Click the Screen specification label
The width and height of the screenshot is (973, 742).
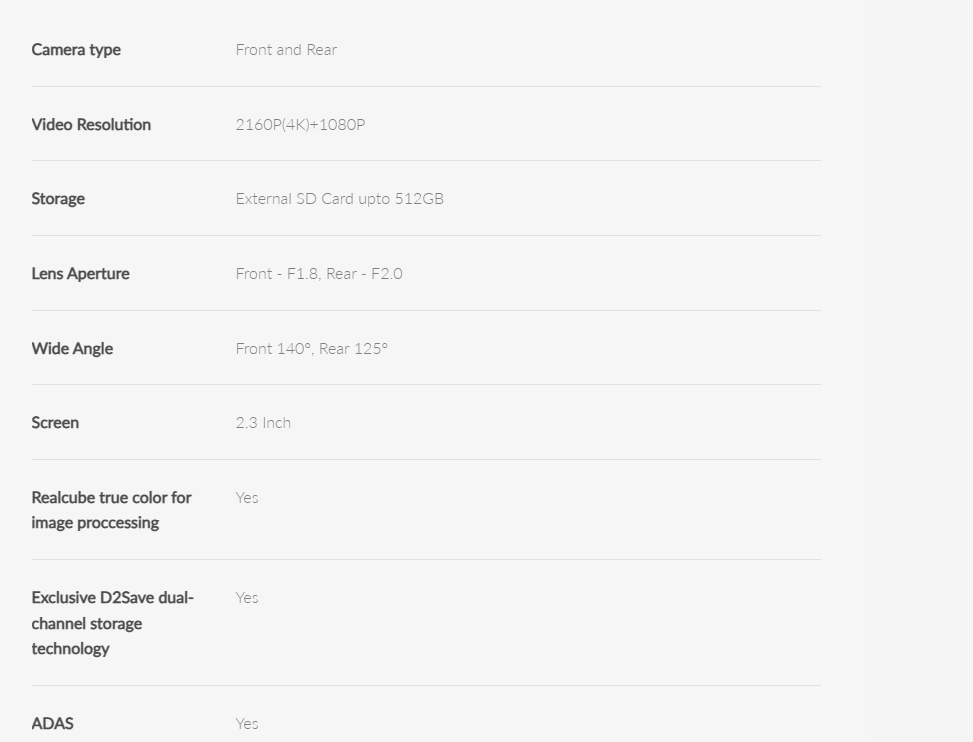point(55,422)
